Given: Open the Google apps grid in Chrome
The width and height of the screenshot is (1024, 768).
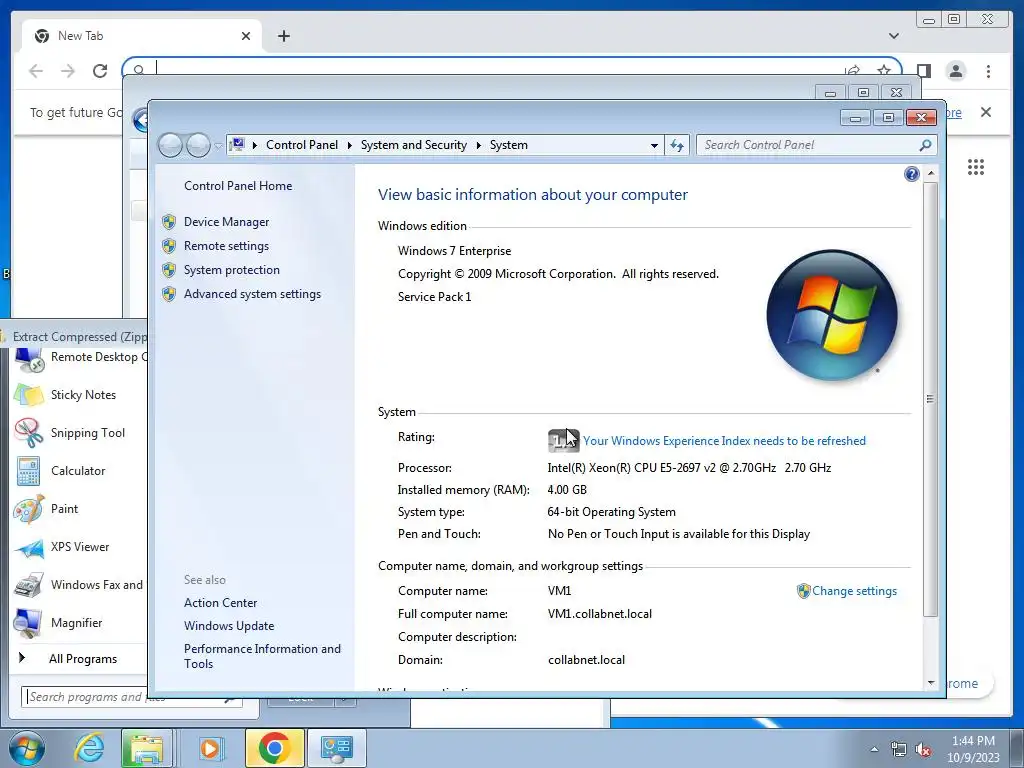Looking at the screenshot, I should tap(976, 167).
